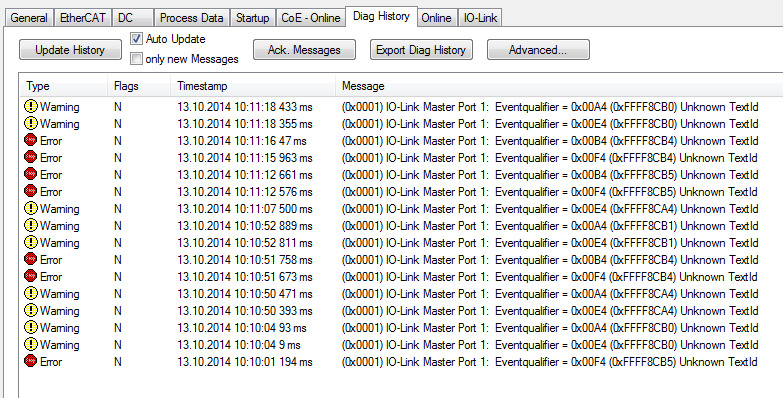Select error stop icon at 10:11:12 661 ms
This screenshot has width=783, height=398.
coord(31,174)
